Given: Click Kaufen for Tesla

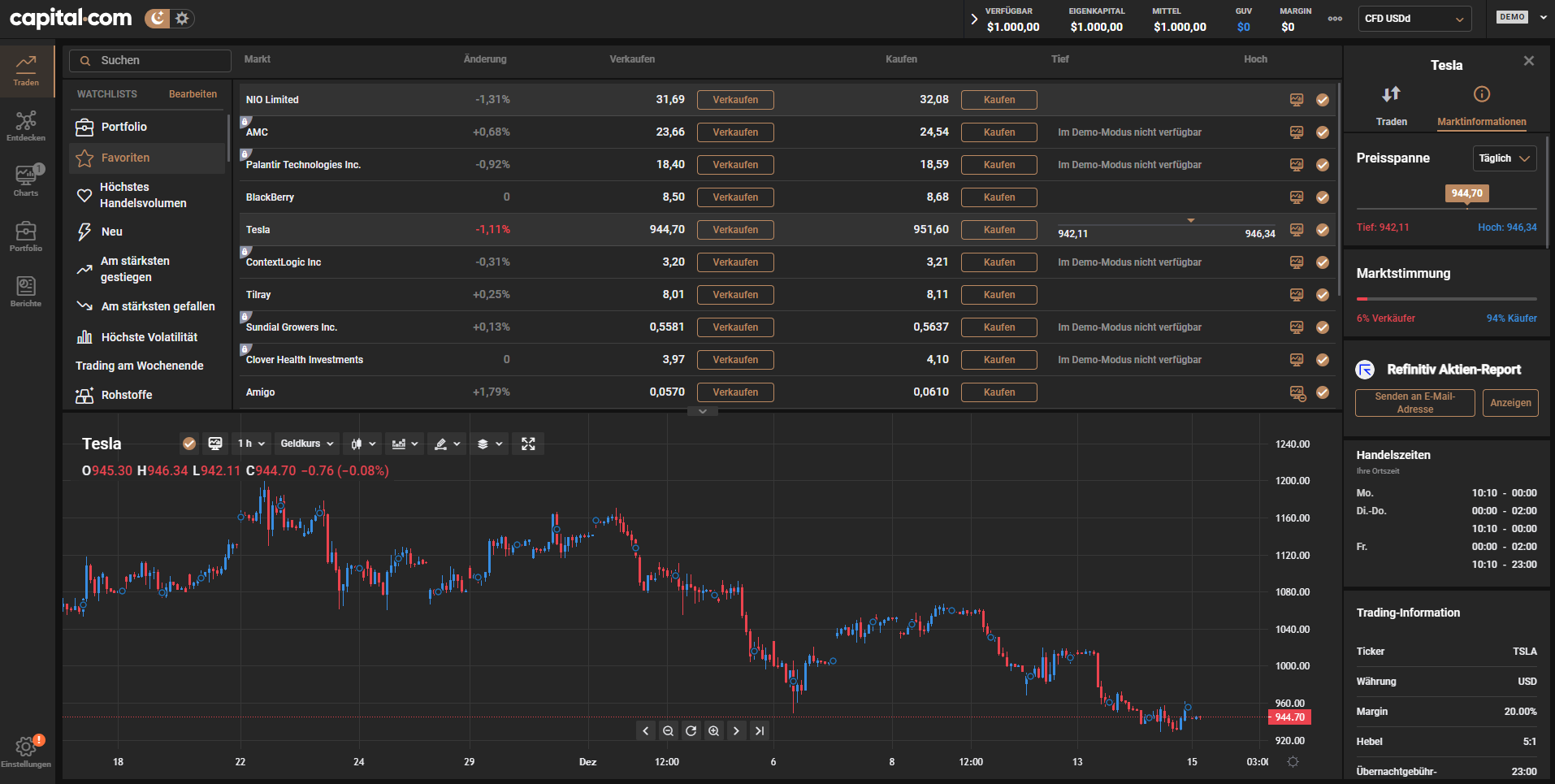Looking at the screenshot, I should click(999, 230).
